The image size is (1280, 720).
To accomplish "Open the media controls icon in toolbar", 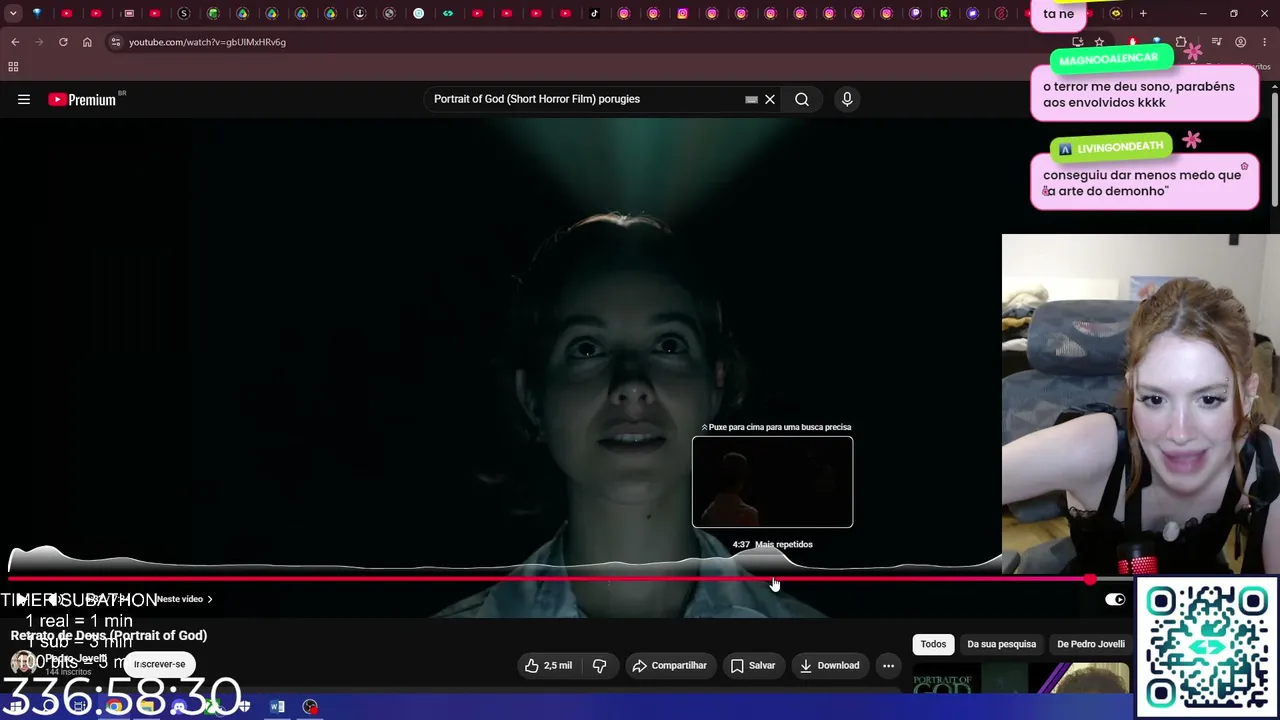I will [1217, 42].
